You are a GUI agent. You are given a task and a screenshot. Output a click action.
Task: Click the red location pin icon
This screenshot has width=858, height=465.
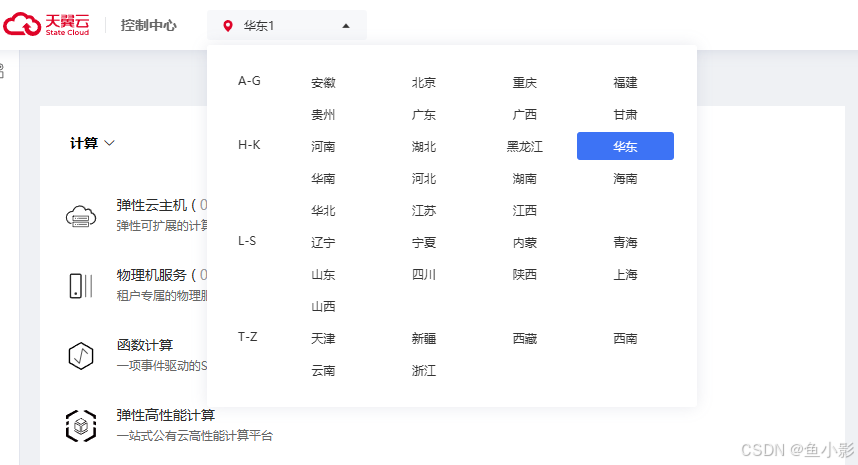click(228, 26)
